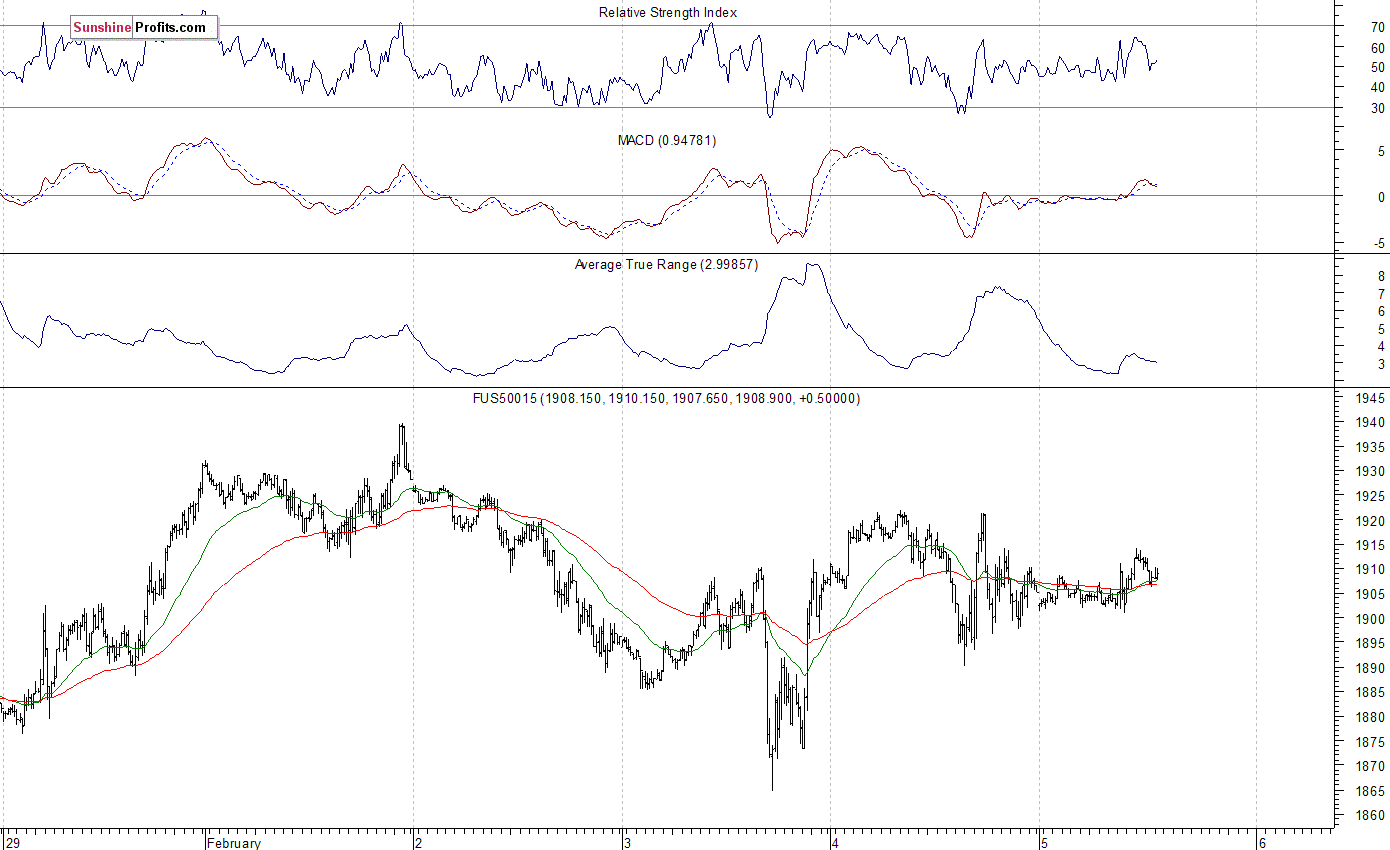Viewport: 1390px width, 850px height.
Task: Click the RSI axis value 30
Action: pos(1378,108)
